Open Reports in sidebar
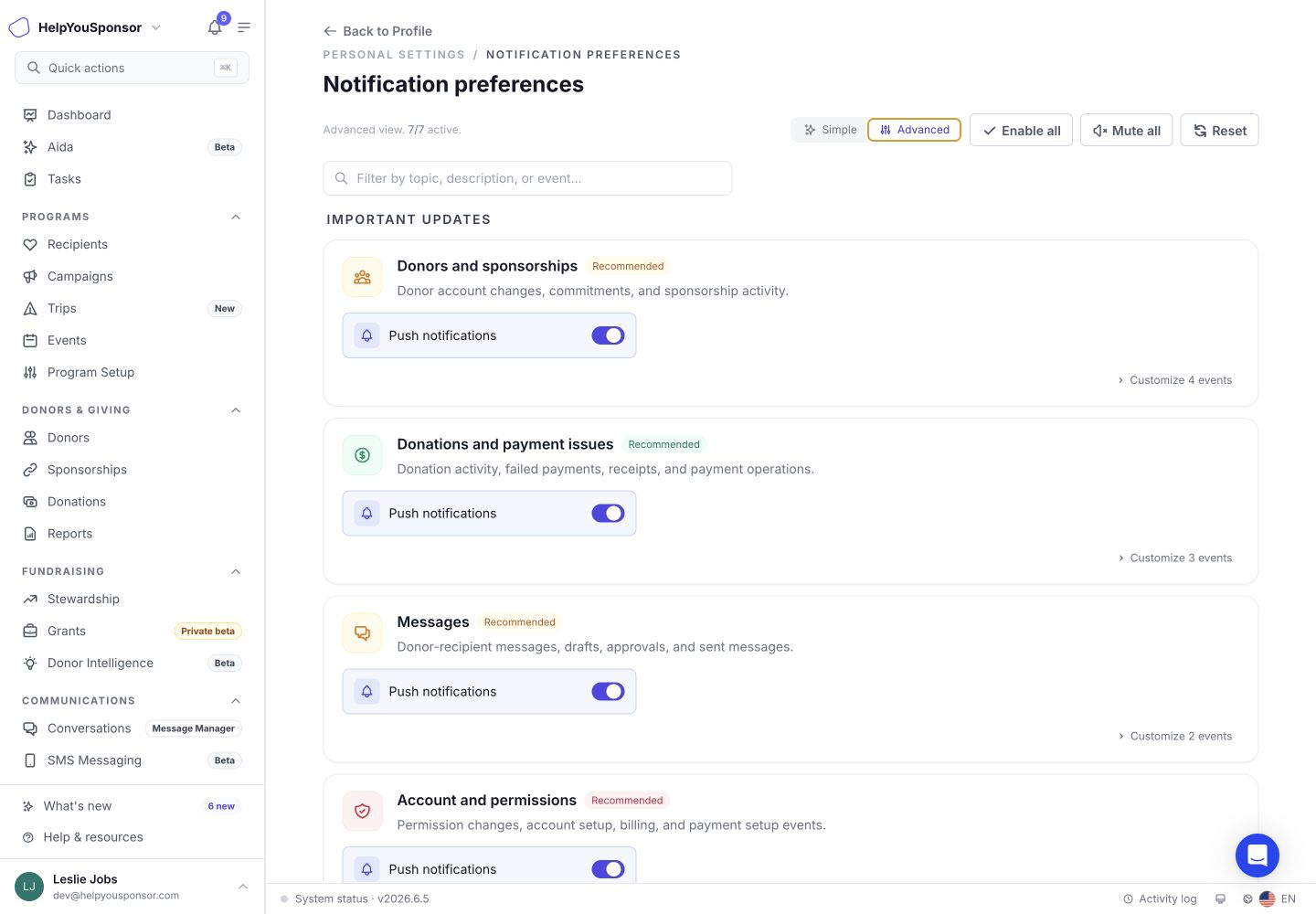The width and height of the screenshot is (1316, 914). (x=132, y=534)
